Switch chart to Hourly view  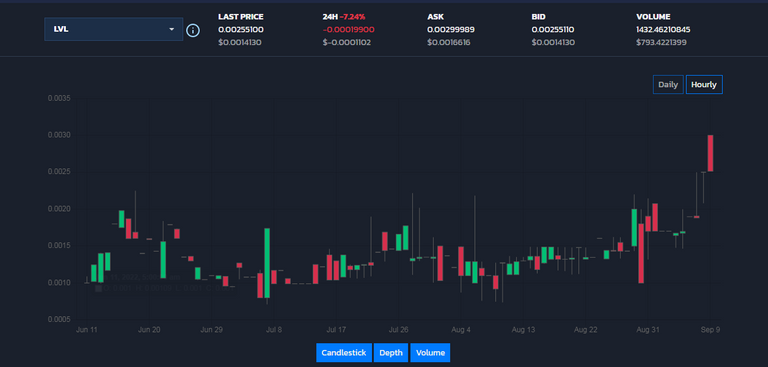pyautogui.click(x=704, y=84)
